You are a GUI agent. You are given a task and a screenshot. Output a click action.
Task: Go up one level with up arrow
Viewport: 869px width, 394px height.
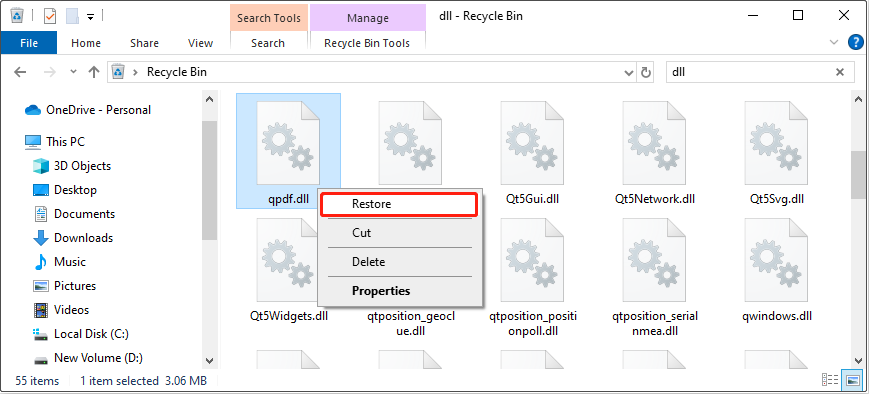[94, 72]
